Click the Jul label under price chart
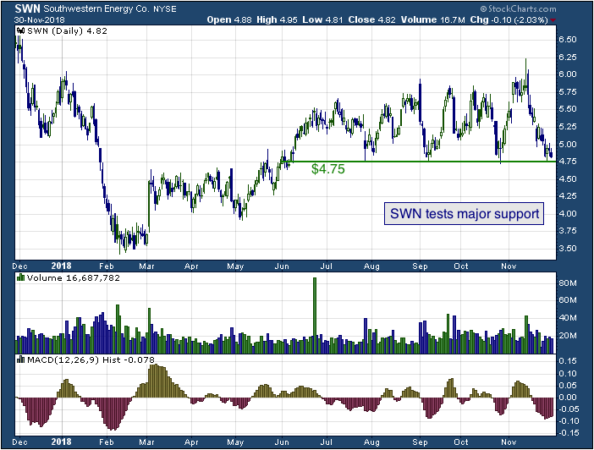594x450 pixels. (x=326, y=266)
